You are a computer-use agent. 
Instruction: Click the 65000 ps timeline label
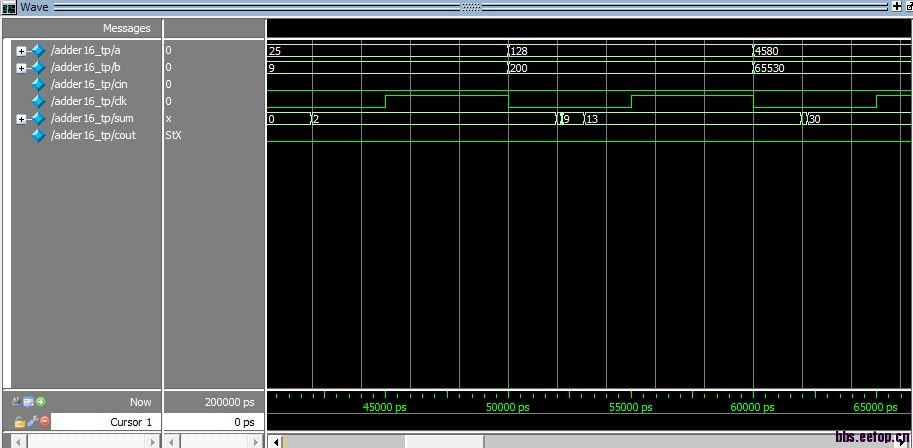coord(875,407)
